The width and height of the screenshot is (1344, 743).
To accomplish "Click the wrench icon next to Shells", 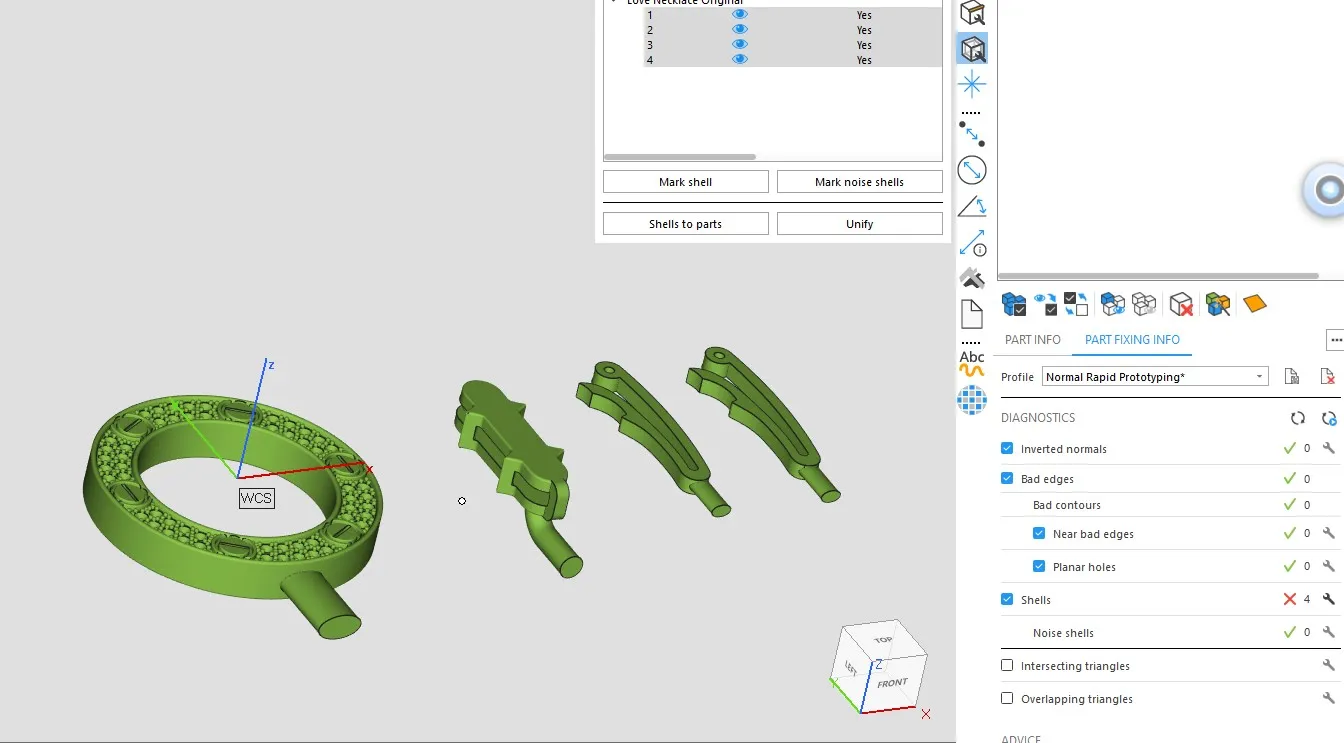I will click(1328, 600).
